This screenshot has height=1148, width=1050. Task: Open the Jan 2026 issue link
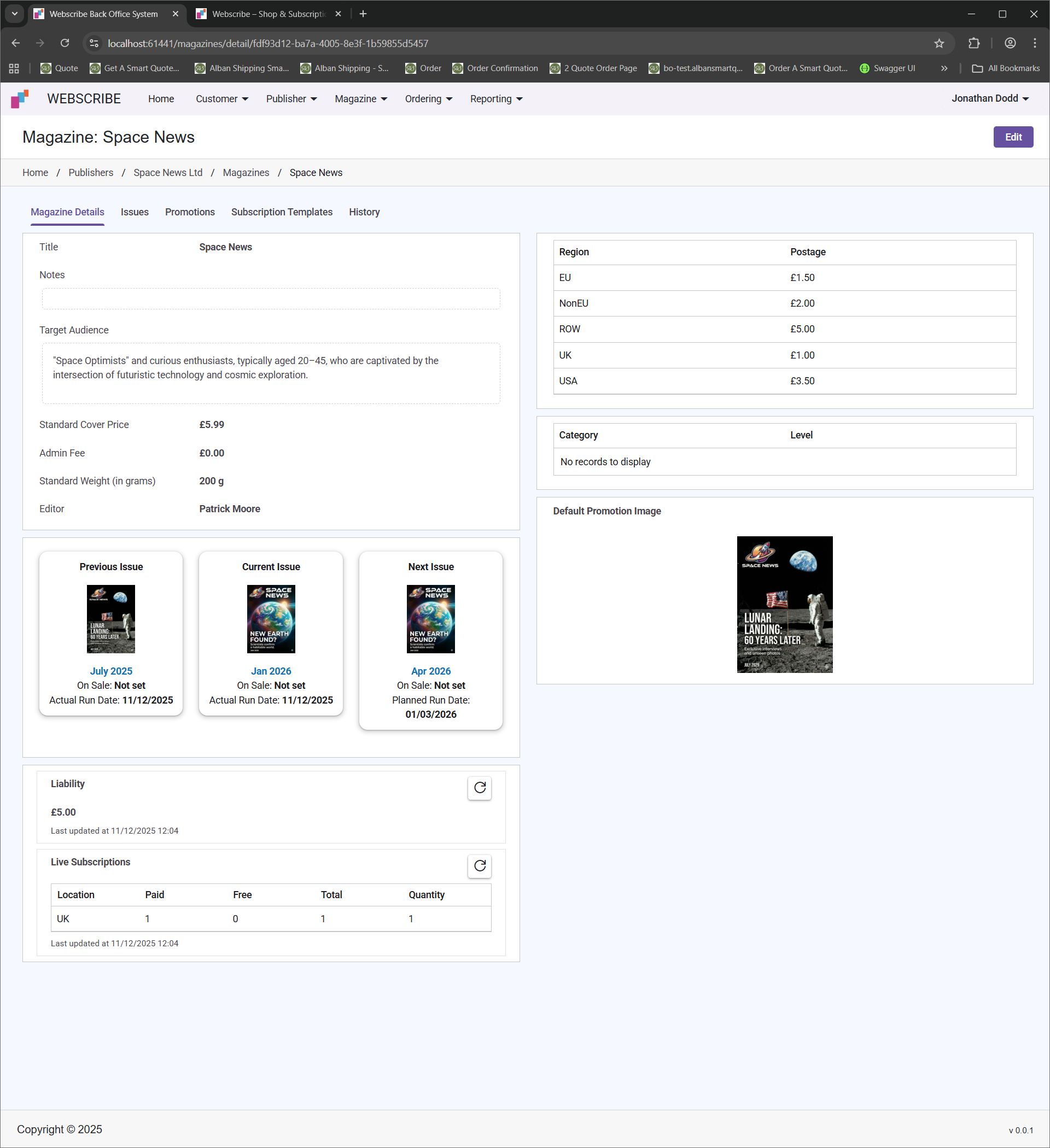pos(271,671)
